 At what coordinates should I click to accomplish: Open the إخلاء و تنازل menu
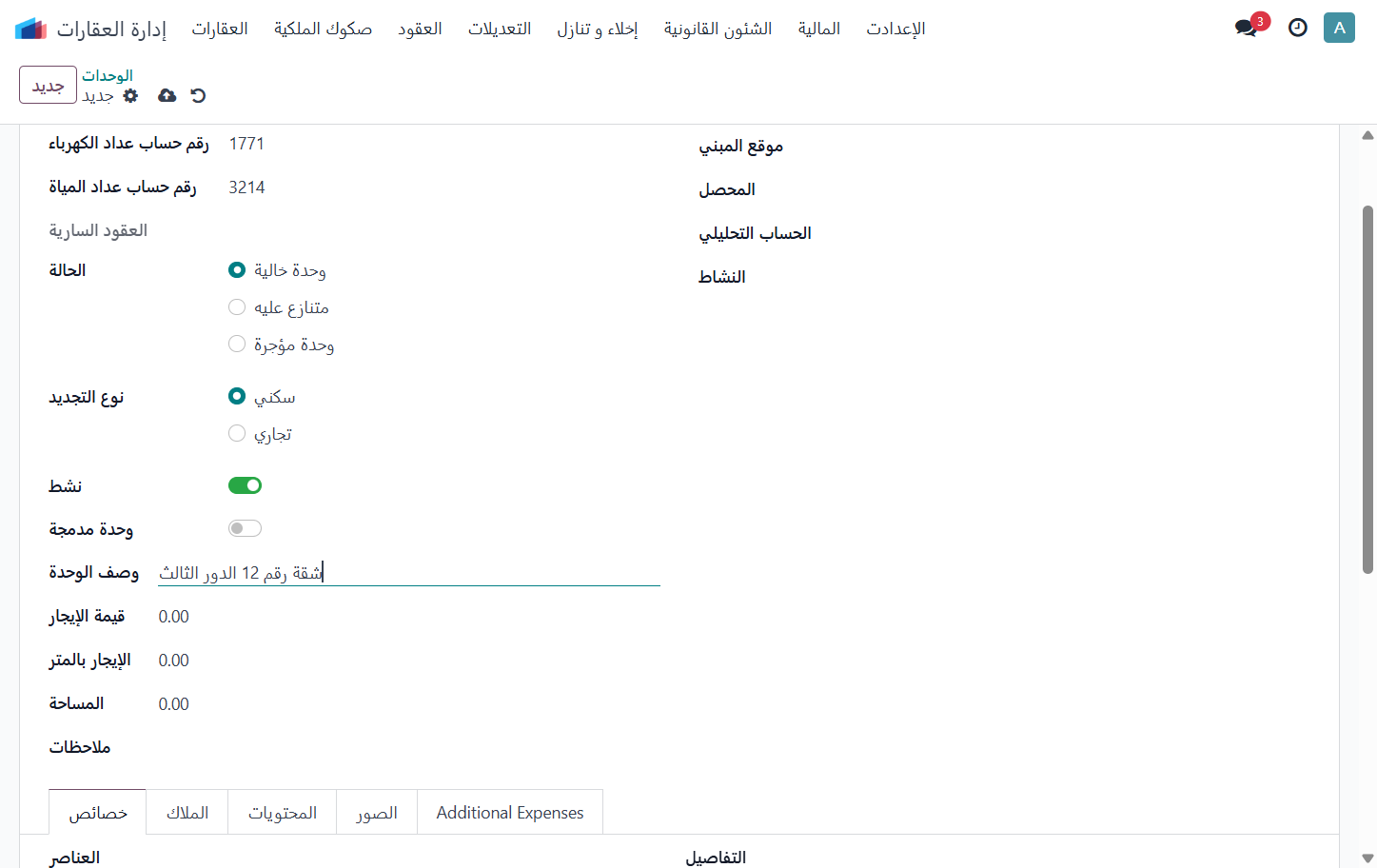[598, 29]
